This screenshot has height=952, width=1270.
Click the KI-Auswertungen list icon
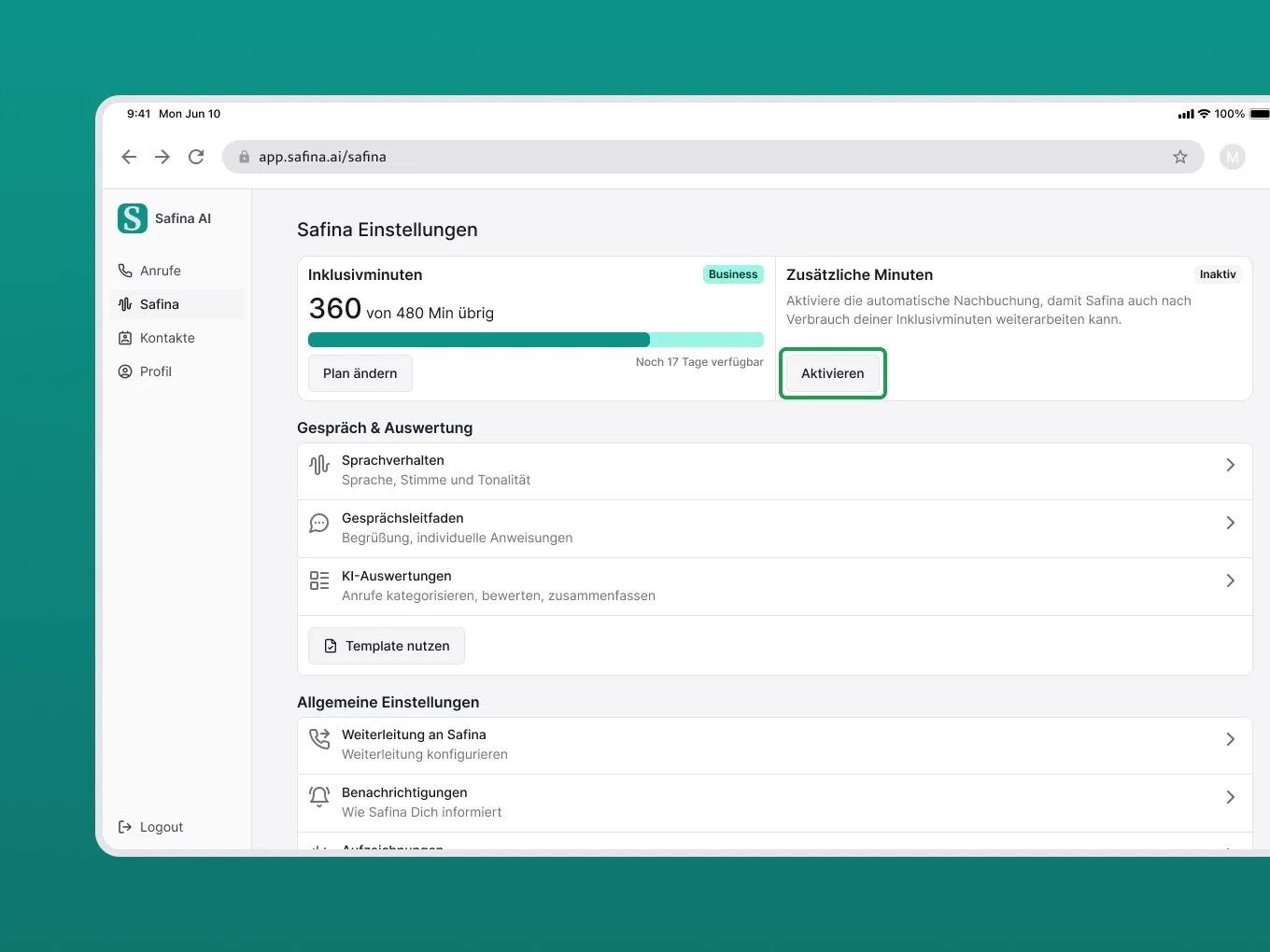[x=319, y=581]
